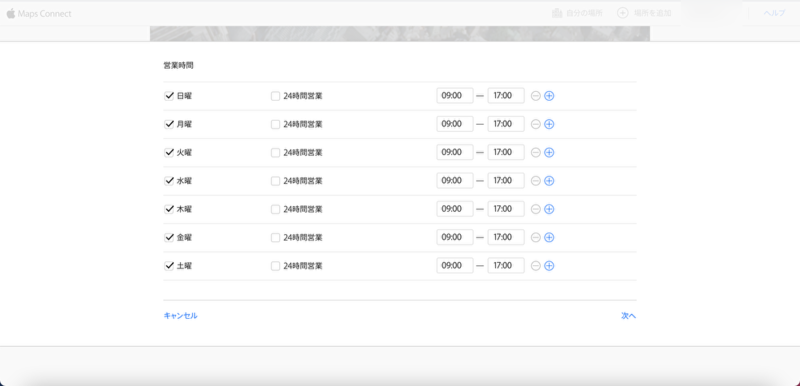Remove the time range for 火曜
Screen dimensions: 800x386
click(x=536, y=152)
